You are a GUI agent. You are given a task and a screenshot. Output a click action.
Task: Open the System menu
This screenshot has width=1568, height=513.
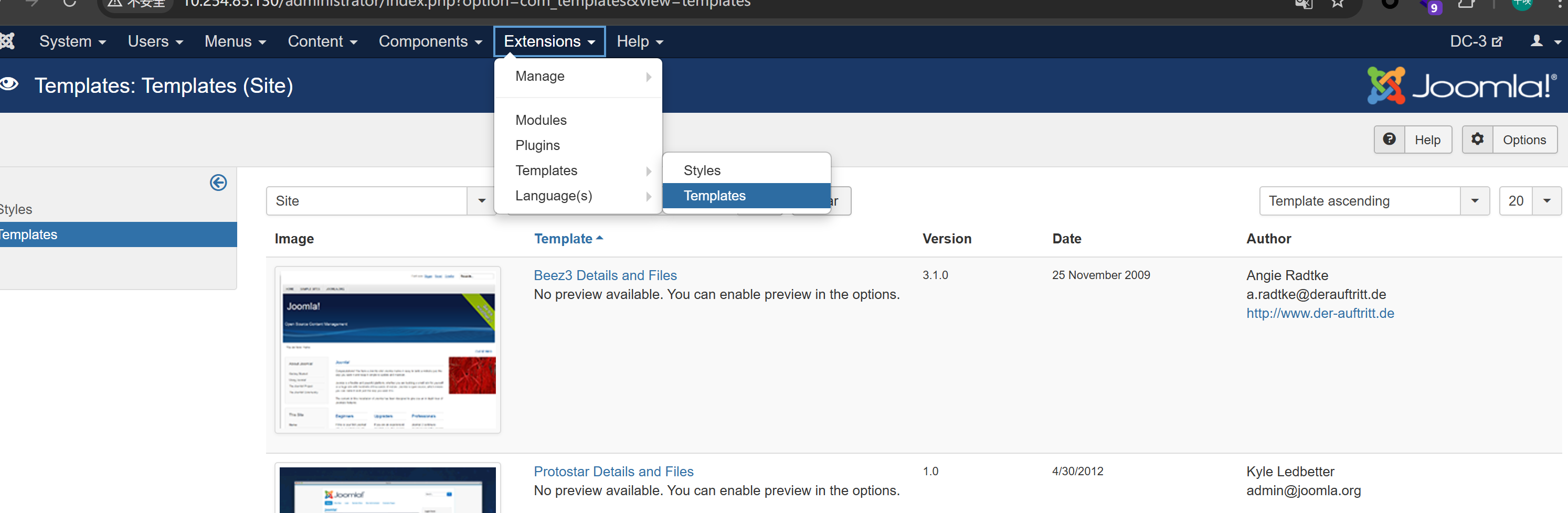click(x=72, y=41)
